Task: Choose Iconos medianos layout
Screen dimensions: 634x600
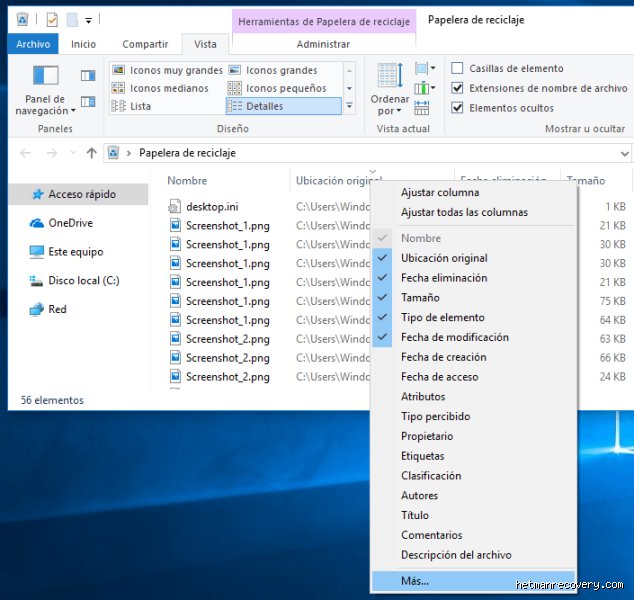Action: [x=160, y=88]
